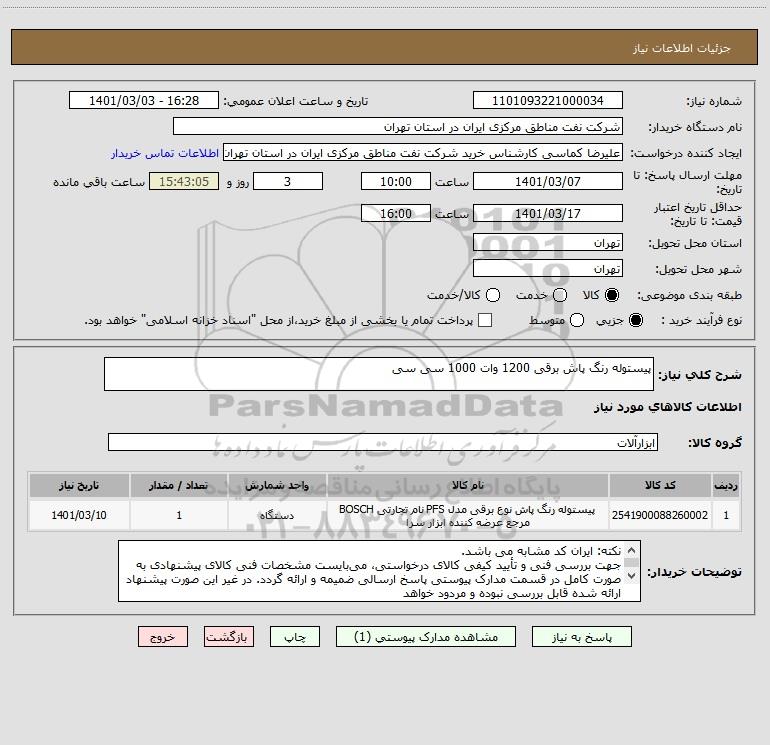Click the ردیف column header
The height and width of the screenshot is (745, 770).
pyautogui.click(x=726, y=486)
